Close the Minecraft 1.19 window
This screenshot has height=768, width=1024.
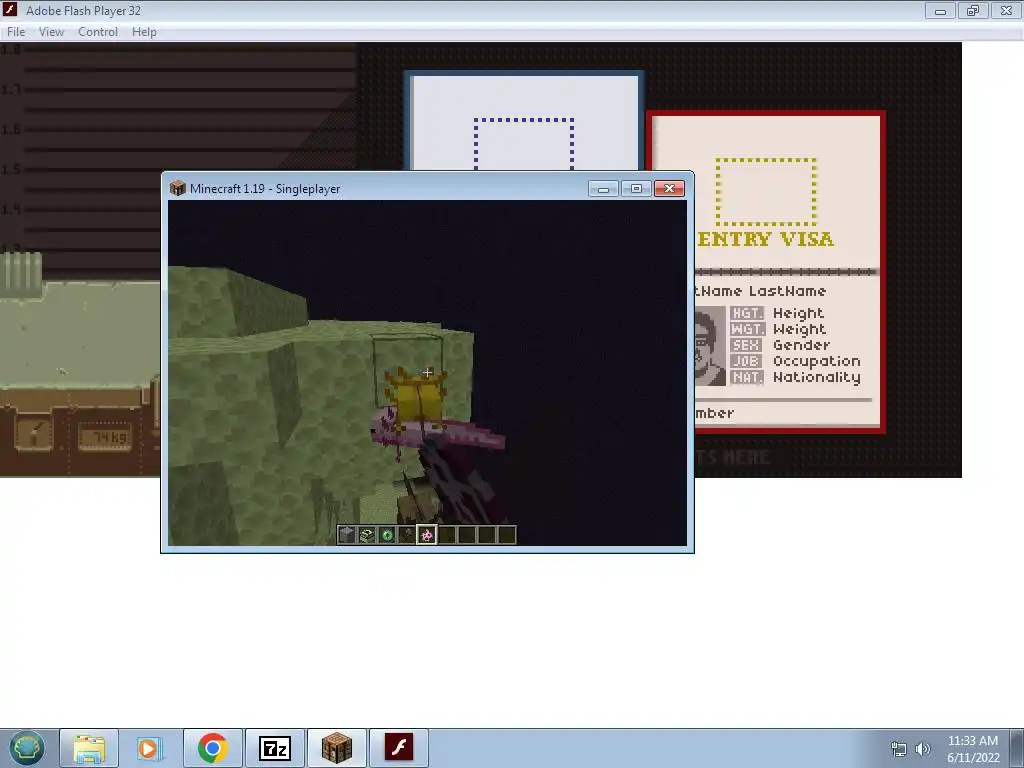click(669, 189)
